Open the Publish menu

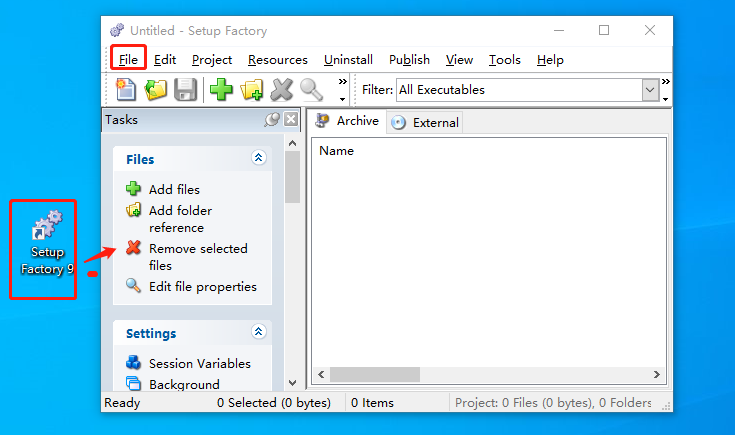(x=409, y=60)
